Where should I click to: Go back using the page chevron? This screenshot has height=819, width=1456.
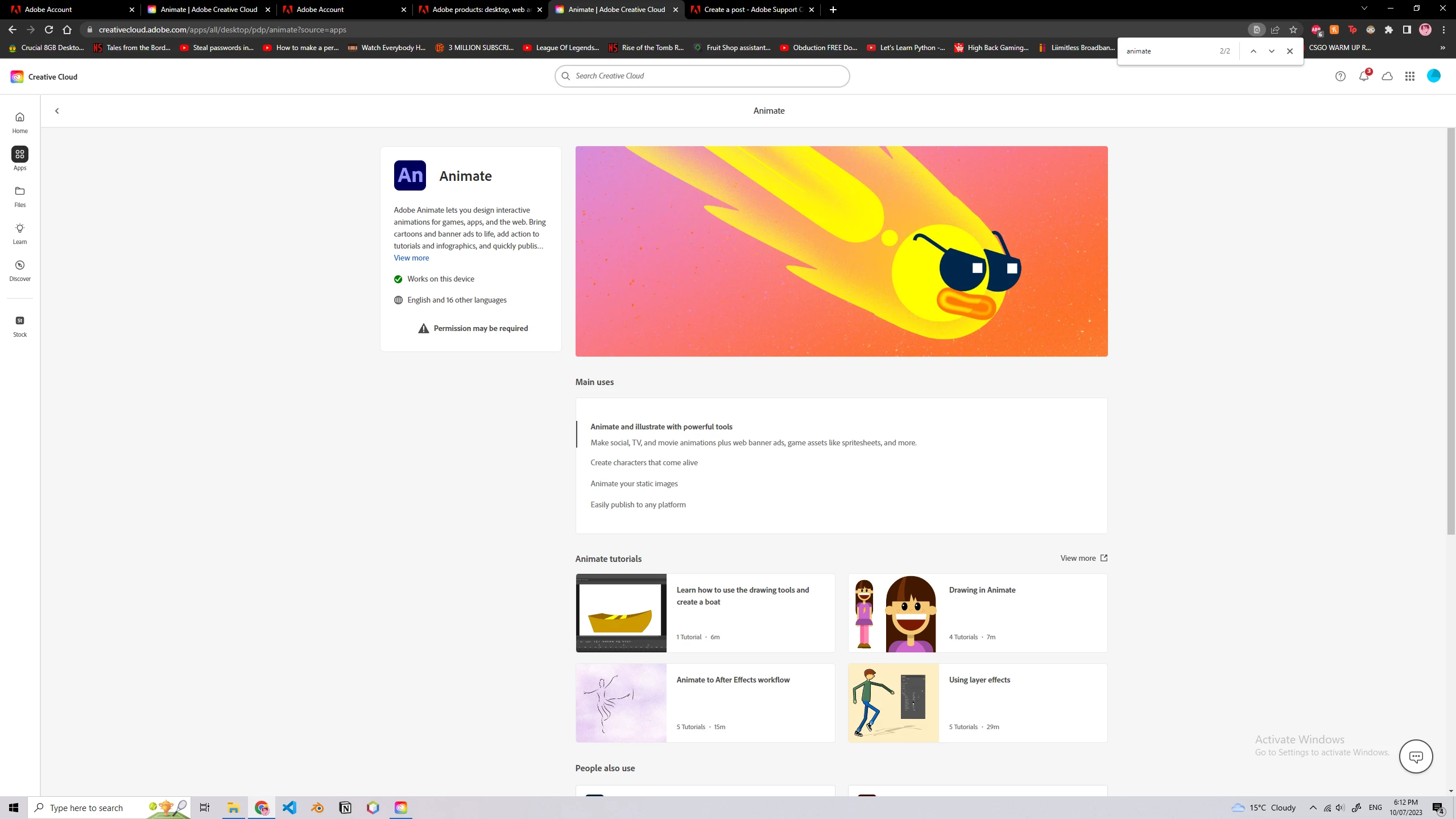(57, 111)
